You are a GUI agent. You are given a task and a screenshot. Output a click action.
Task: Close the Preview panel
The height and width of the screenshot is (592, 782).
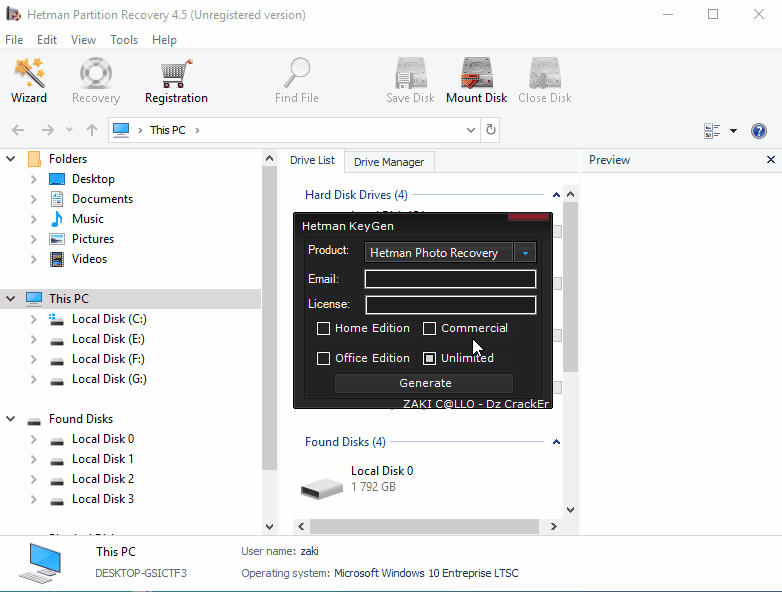(x=771, y=160)
